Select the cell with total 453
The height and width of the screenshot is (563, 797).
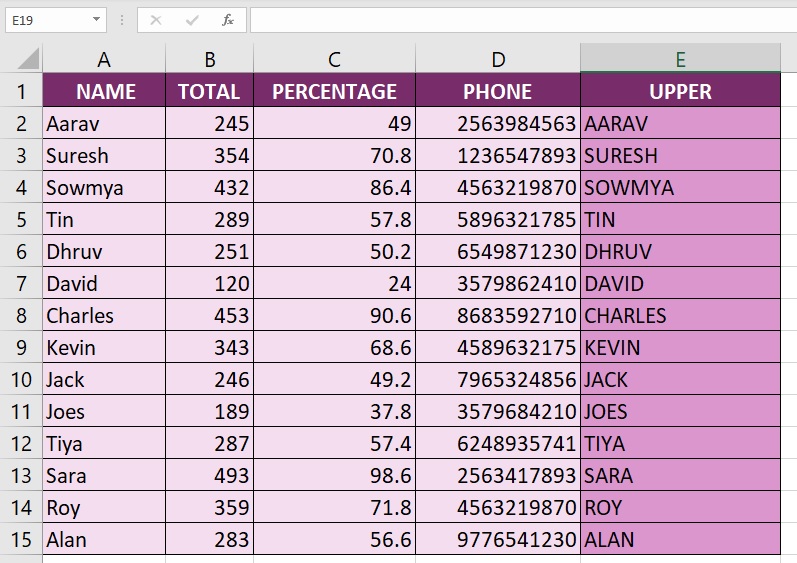click(210, 316)
